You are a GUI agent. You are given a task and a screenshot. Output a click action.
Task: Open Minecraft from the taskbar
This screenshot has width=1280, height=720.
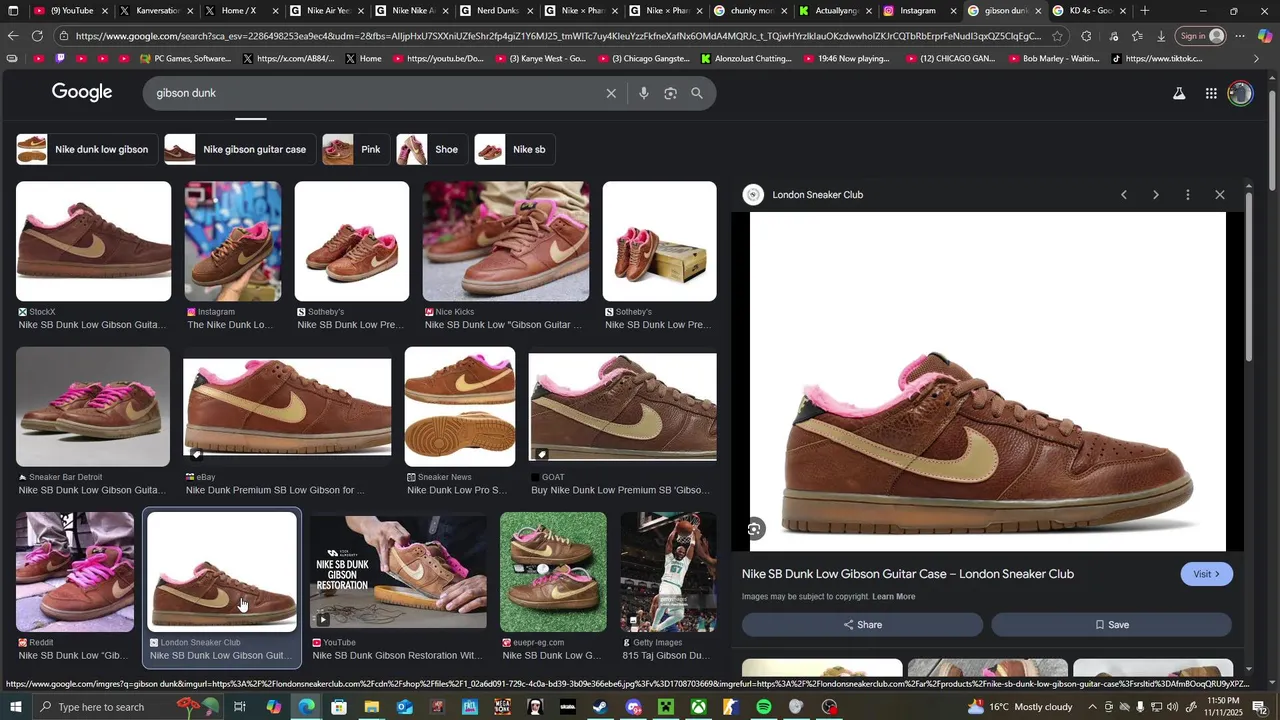666,707
